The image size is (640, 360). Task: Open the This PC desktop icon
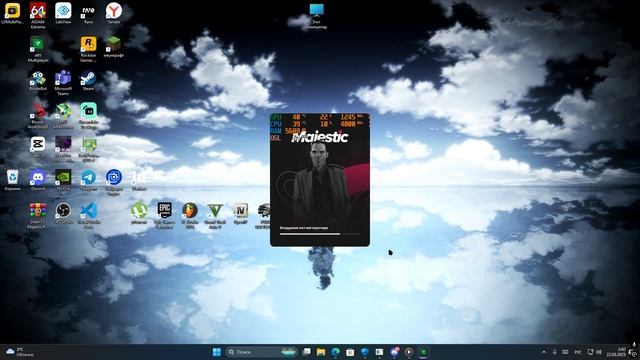coord(316,16)
